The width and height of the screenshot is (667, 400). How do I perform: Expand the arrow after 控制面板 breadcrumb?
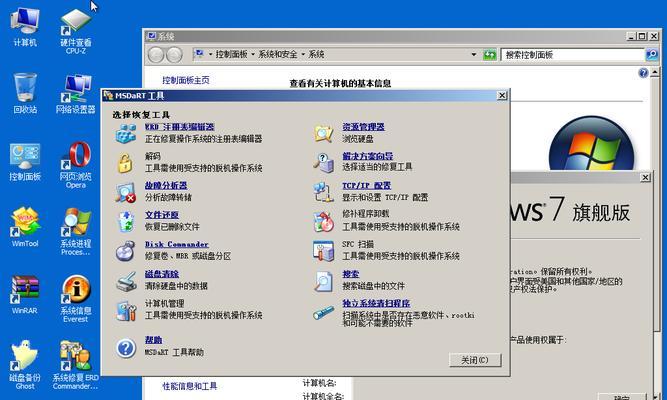[253, 54]
